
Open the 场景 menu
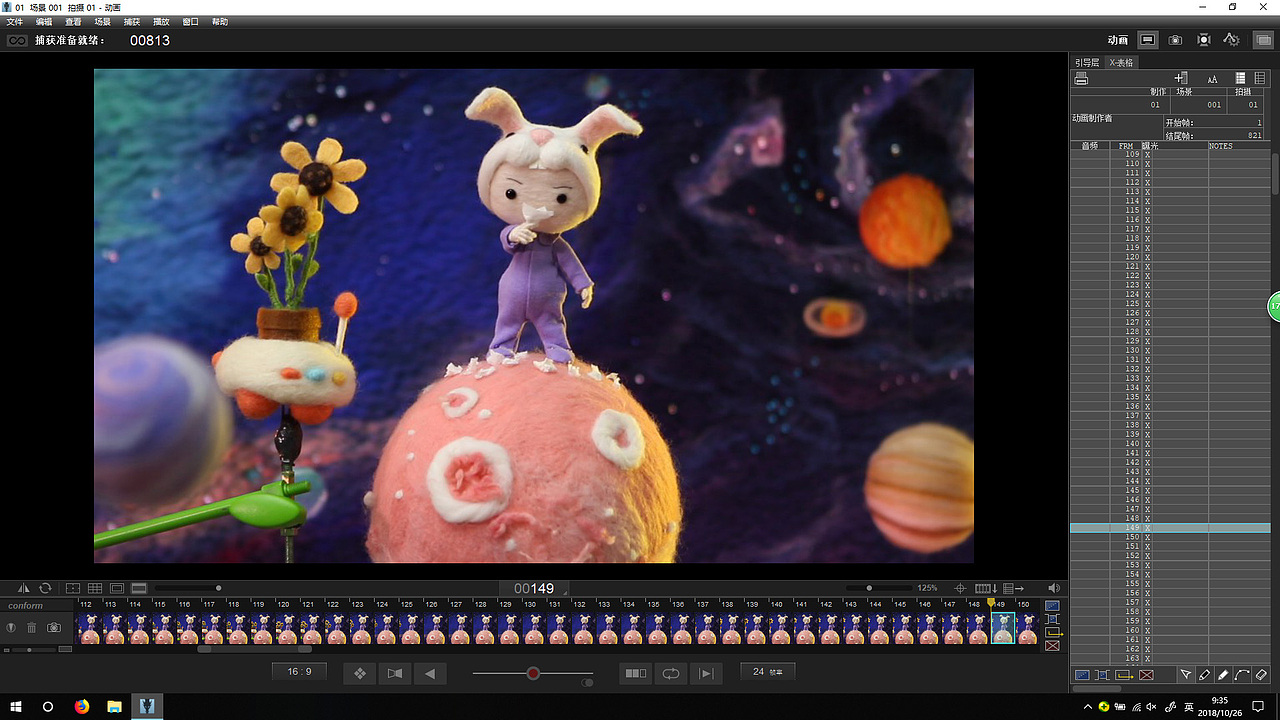coord(102,22)
